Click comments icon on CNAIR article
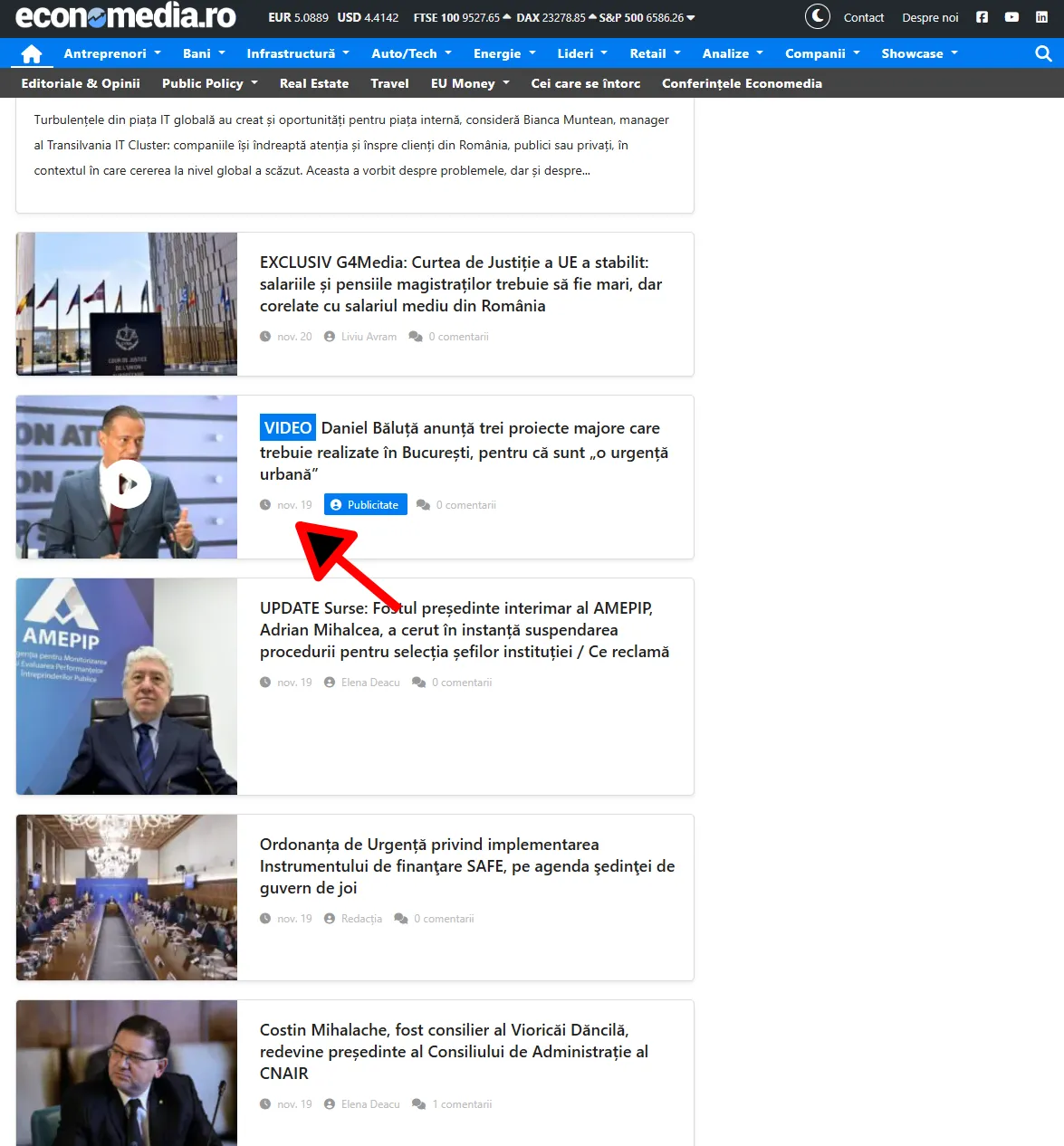Screen dimensions: 1064x1146 tap(418, 1104)
